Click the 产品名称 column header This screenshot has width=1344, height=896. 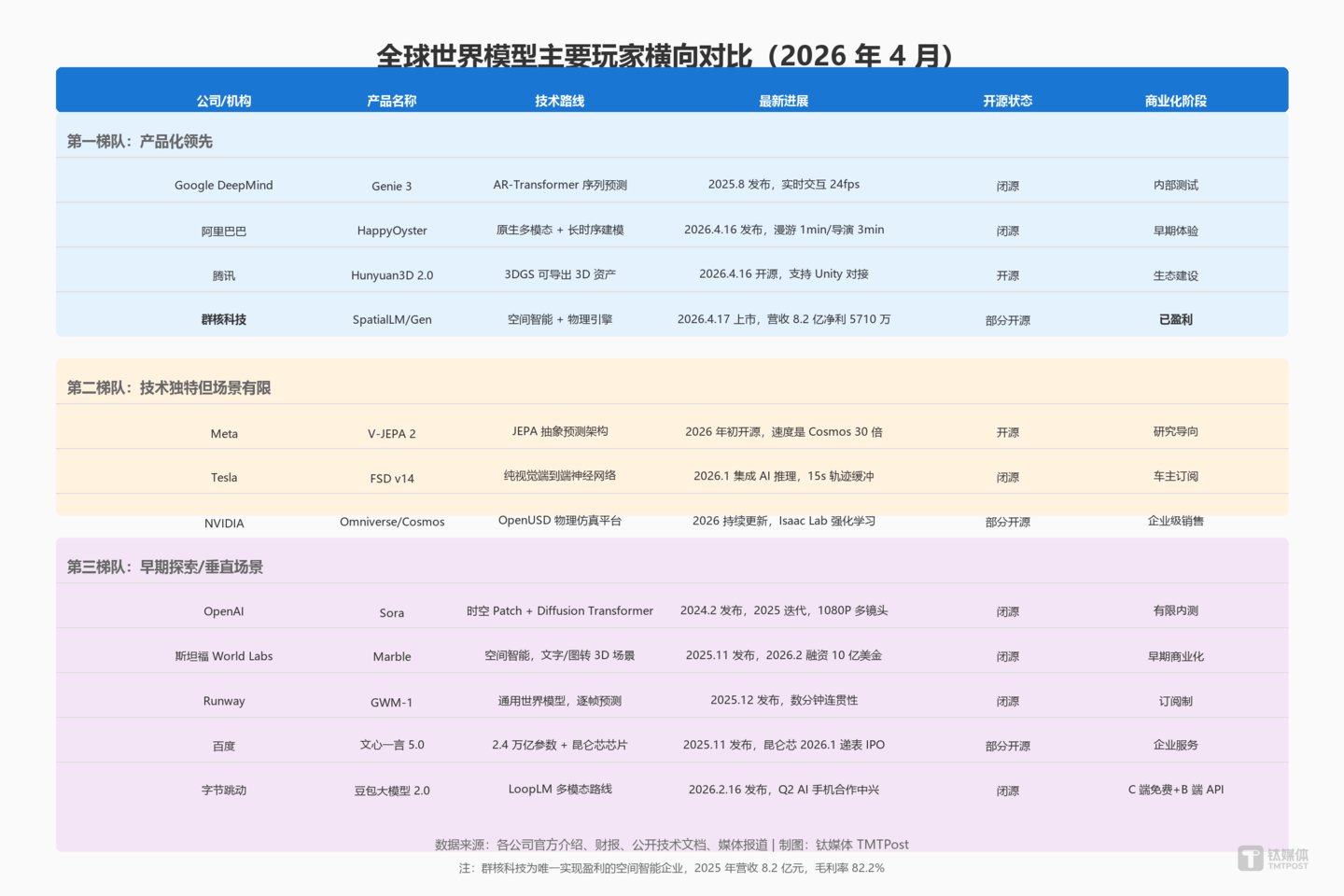pos(392,100)
